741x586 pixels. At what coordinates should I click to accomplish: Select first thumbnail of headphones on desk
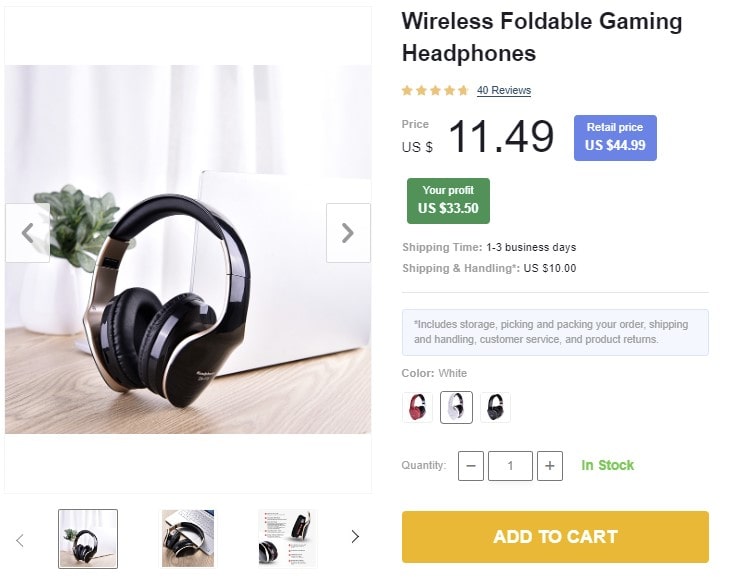tap(88, 539)
